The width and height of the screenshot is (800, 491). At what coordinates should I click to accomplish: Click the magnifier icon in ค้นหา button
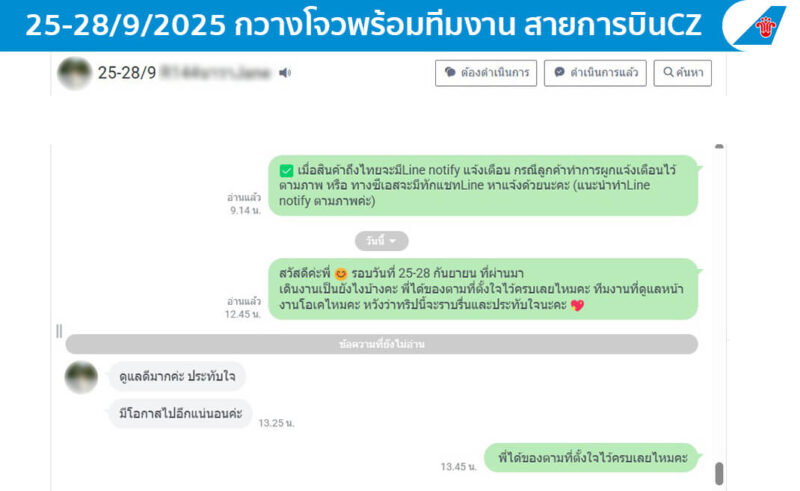click(x=668, y=72)
